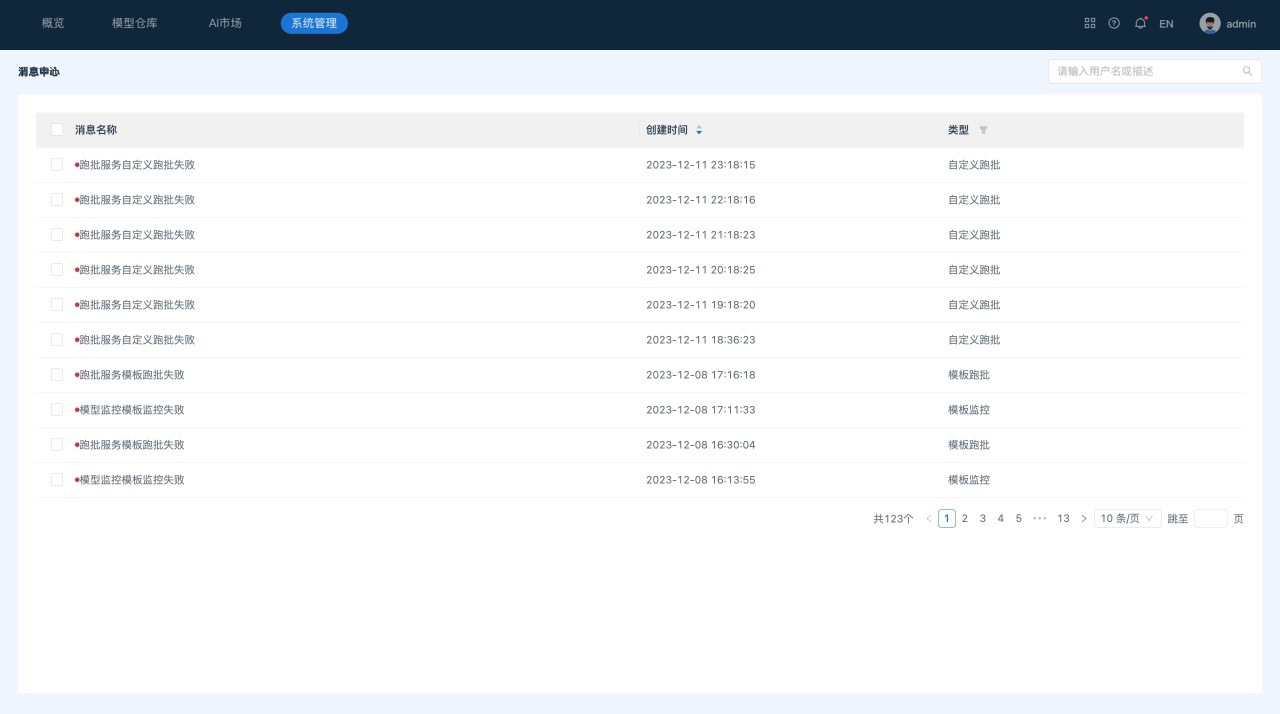Click the username or description search field
Image resolution: width=1280 pixels, height=714 pixels.
tap(1145, 71)
